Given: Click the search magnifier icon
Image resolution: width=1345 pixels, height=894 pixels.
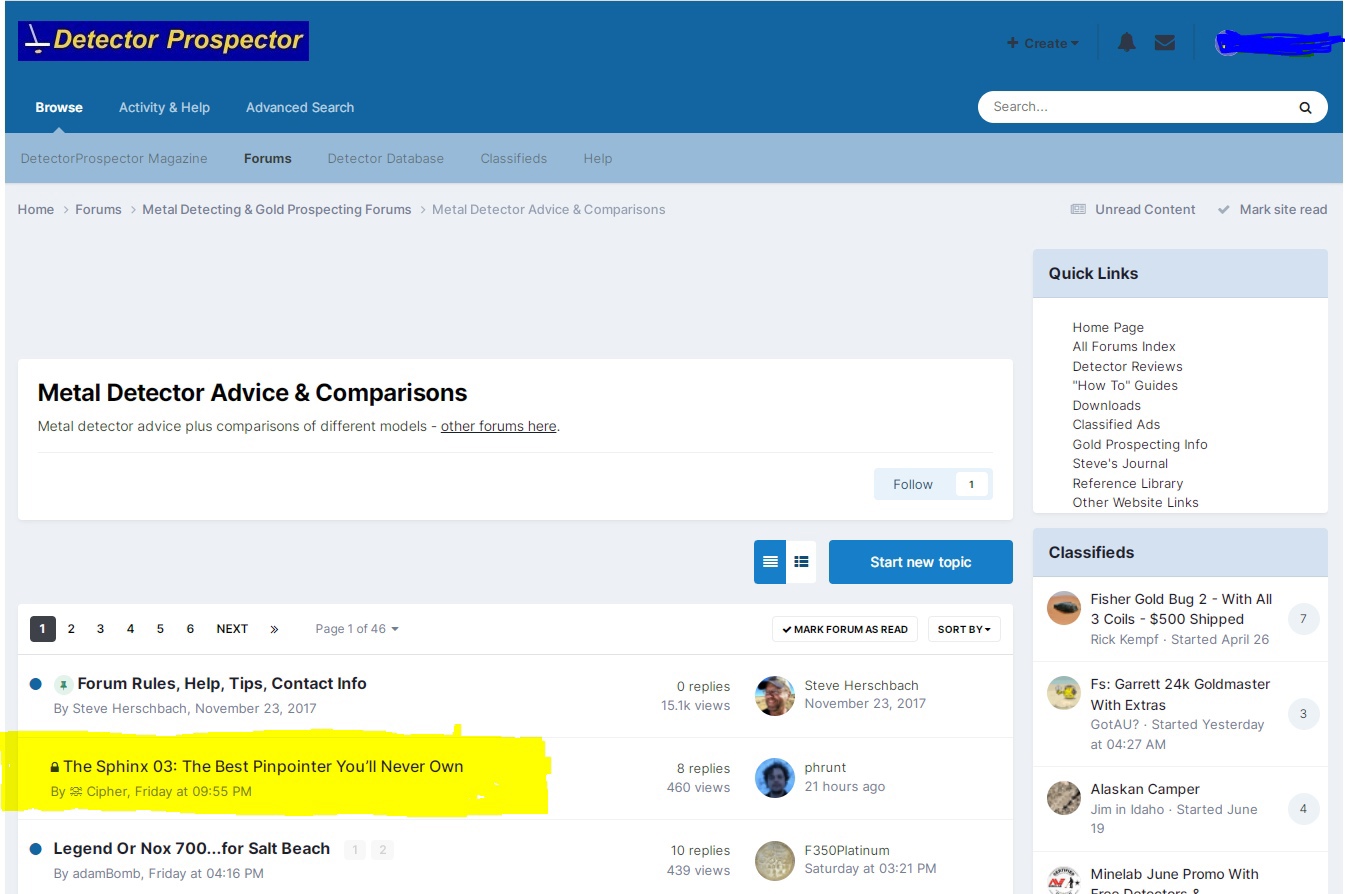Looking at the screenshot, I should [x=1305, y=107].
